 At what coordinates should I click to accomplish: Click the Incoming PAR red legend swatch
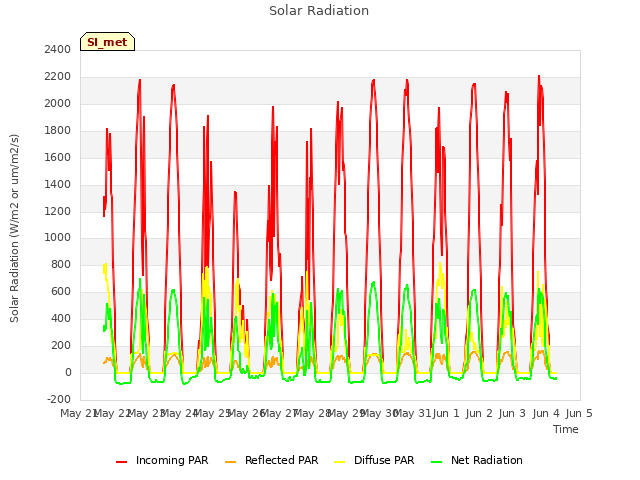[121, 462]
